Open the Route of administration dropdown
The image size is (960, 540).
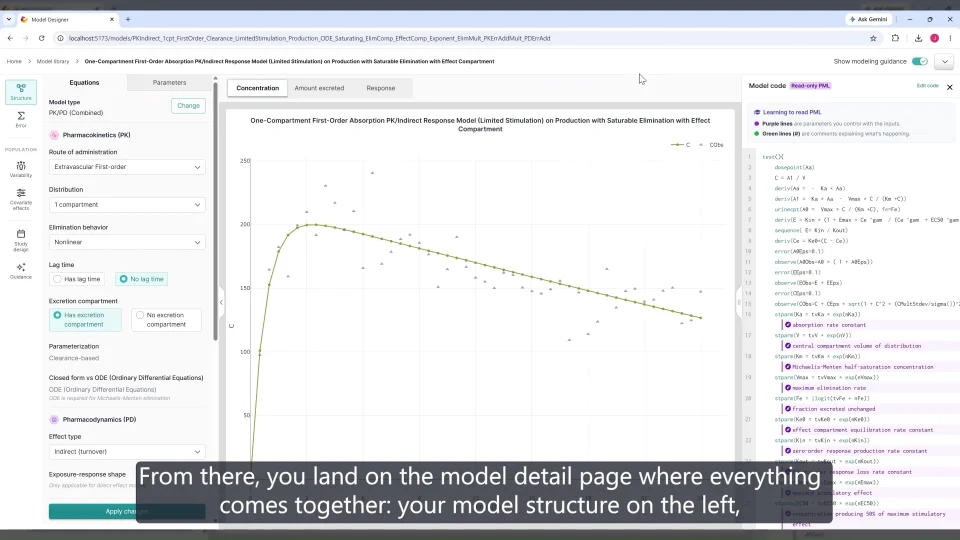[127, 167]
